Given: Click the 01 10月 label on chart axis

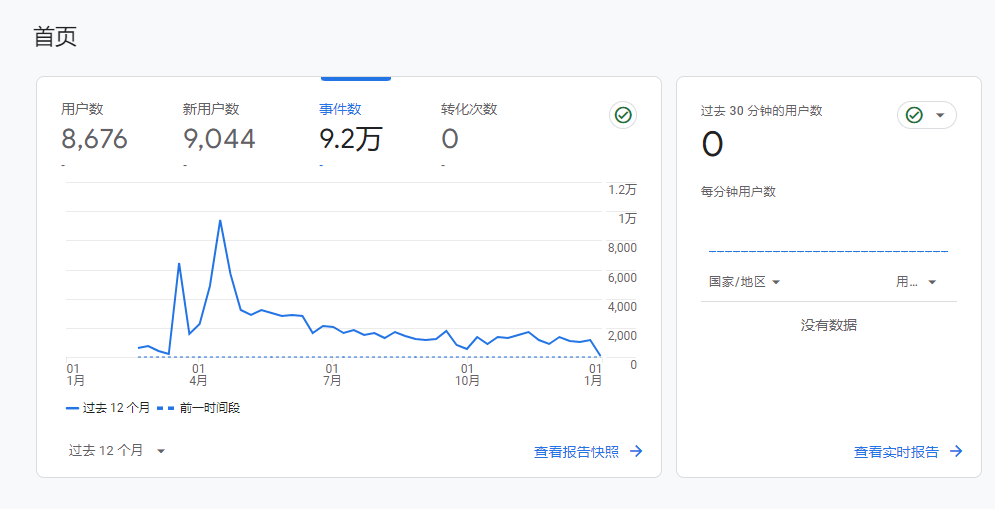Looking at the screenshot, I should pos(467,374).
